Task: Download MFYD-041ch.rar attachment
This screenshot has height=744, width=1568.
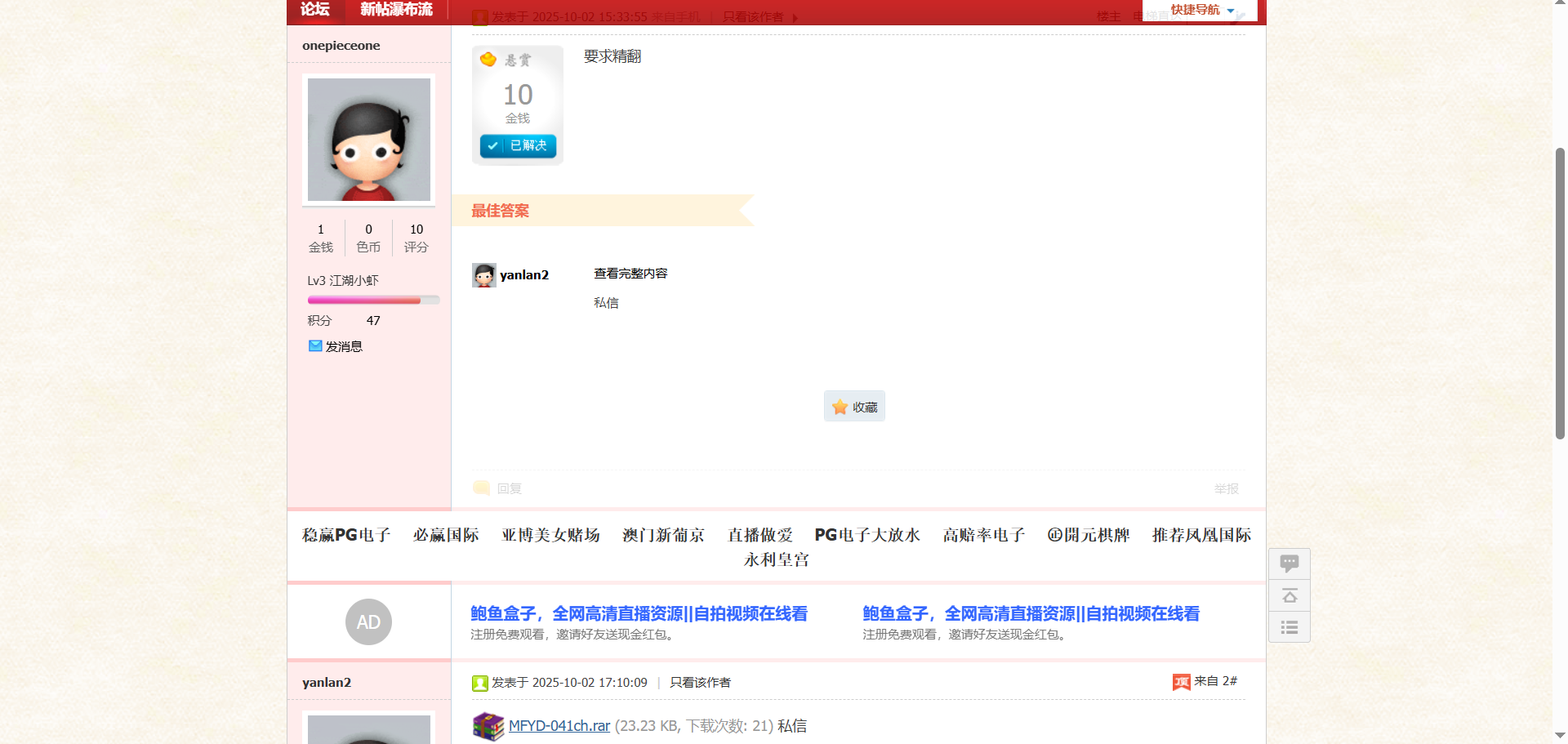Action: 559,726
